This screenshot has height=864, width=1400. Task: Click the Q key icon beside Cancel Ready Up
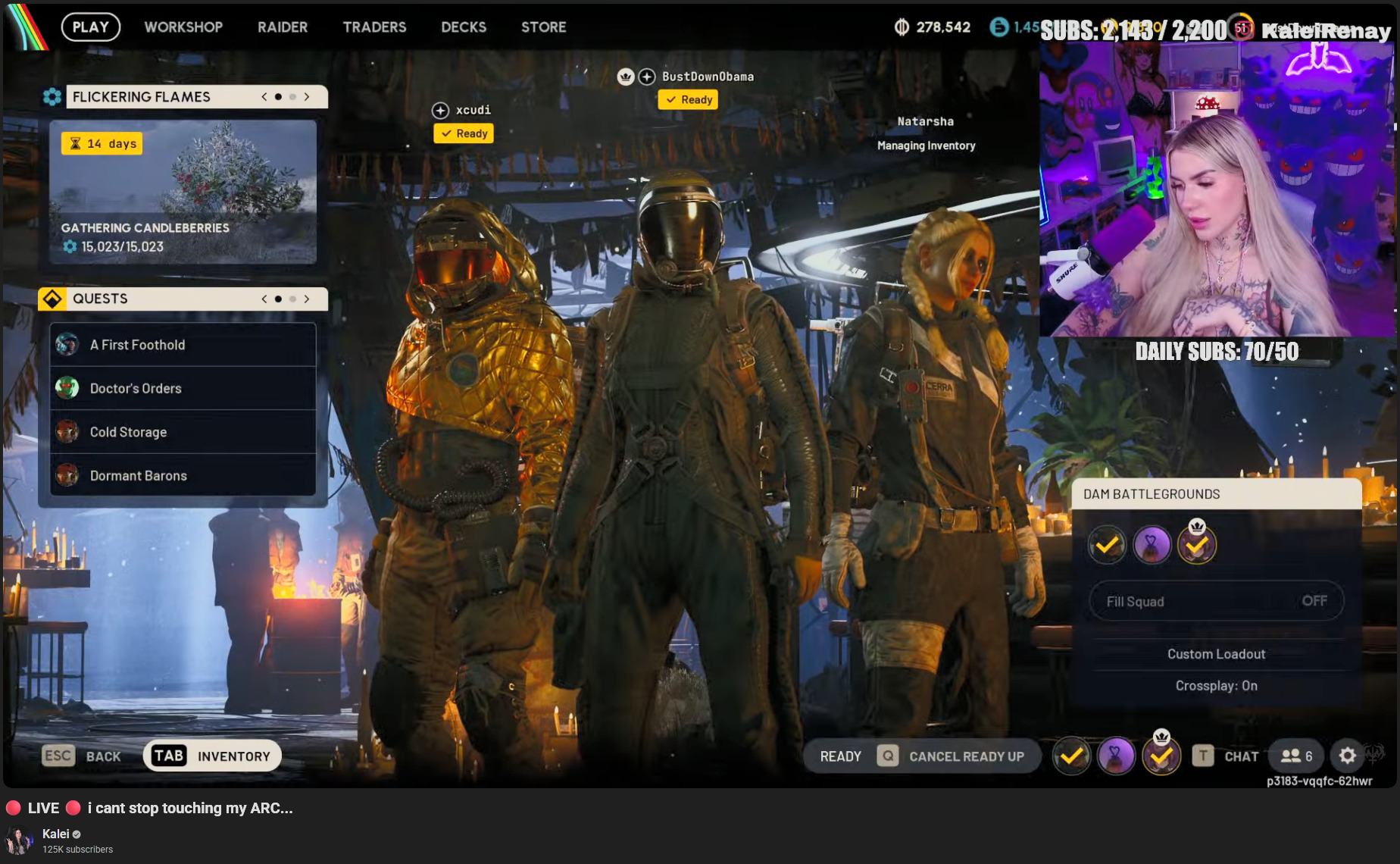(x=888, y=756)
